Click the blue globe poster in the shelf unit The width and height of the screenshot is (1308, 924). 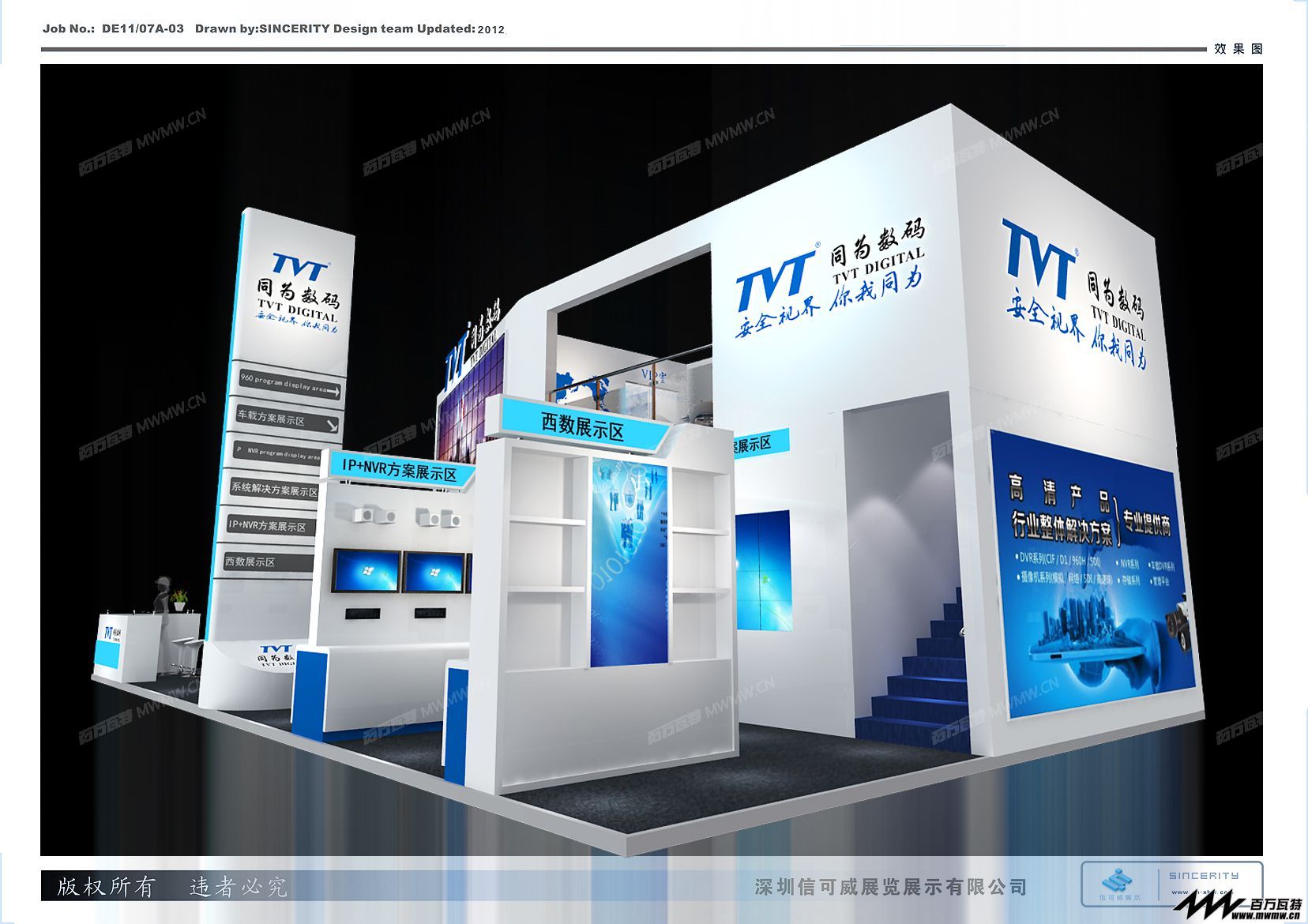pyautogui.click(x=630, y=562)
